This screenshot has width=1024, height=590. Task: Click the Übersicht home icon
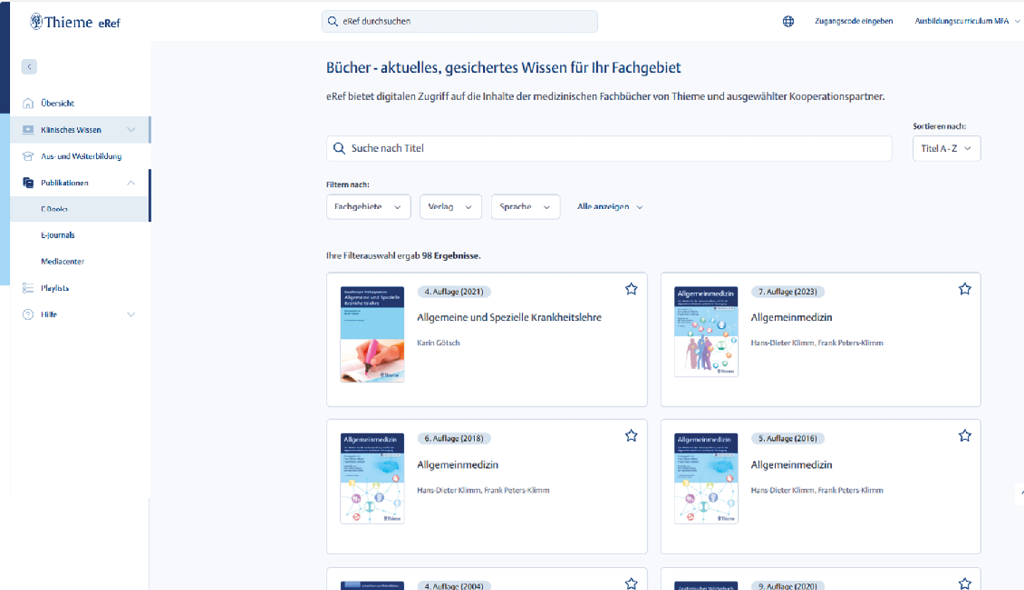point(28,103)
